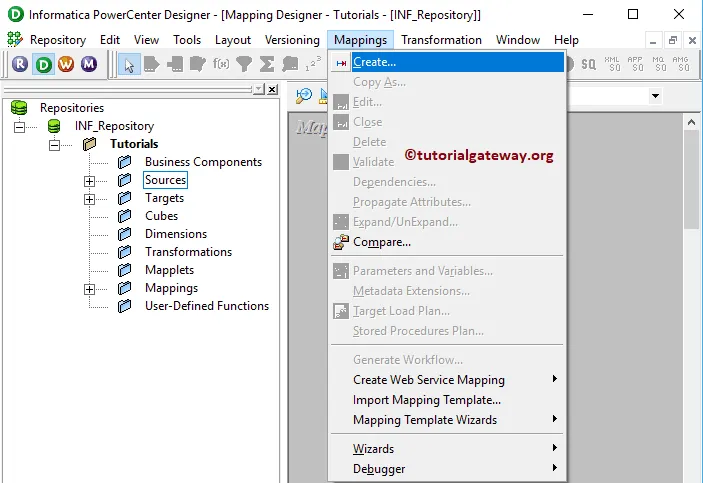Click the Designer D icon in toolbar
This screenshot has width=703, height=483.
[43, 64]
